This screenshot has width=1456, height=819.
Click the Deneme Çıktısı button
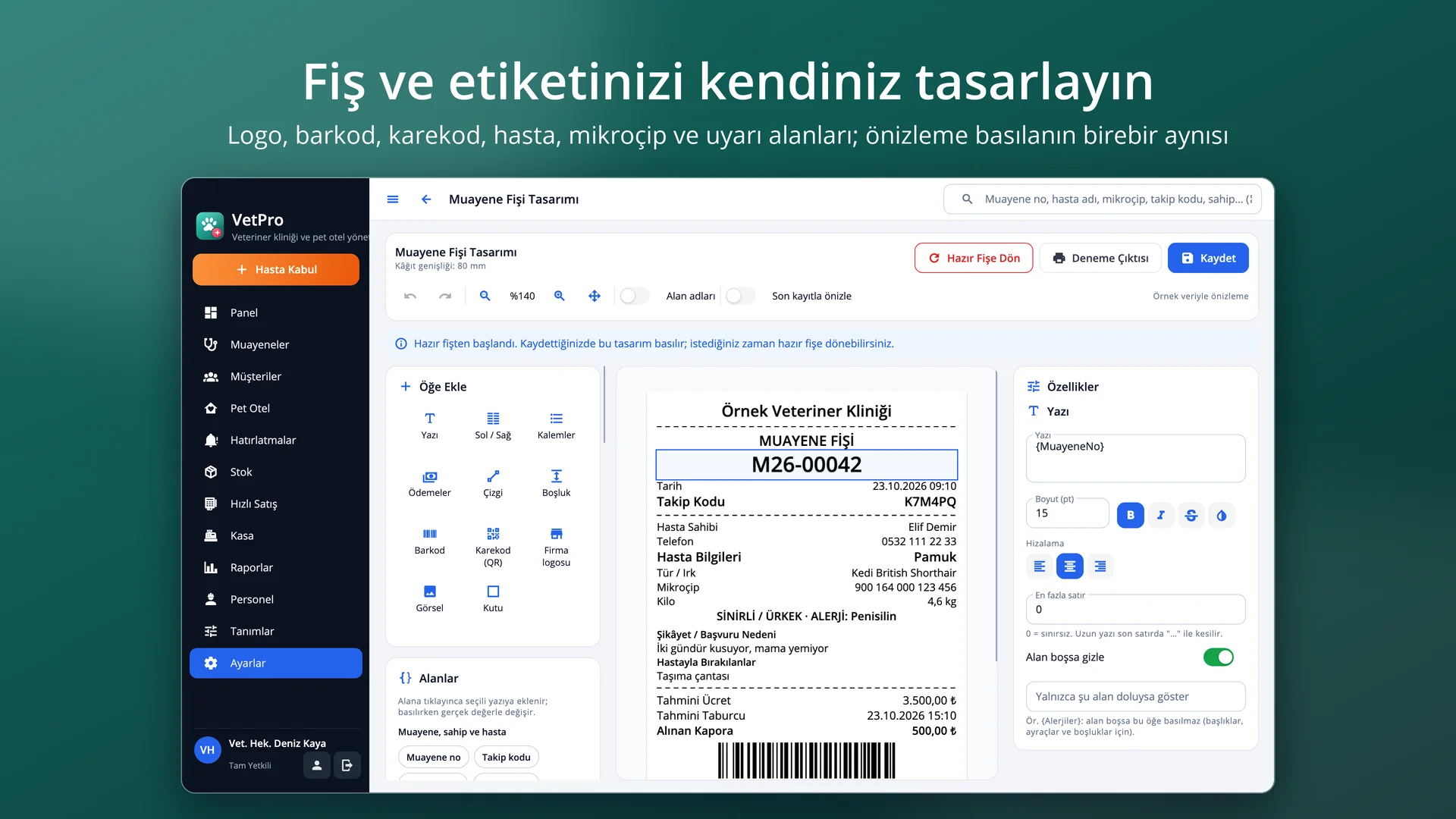click(1100, 258)
